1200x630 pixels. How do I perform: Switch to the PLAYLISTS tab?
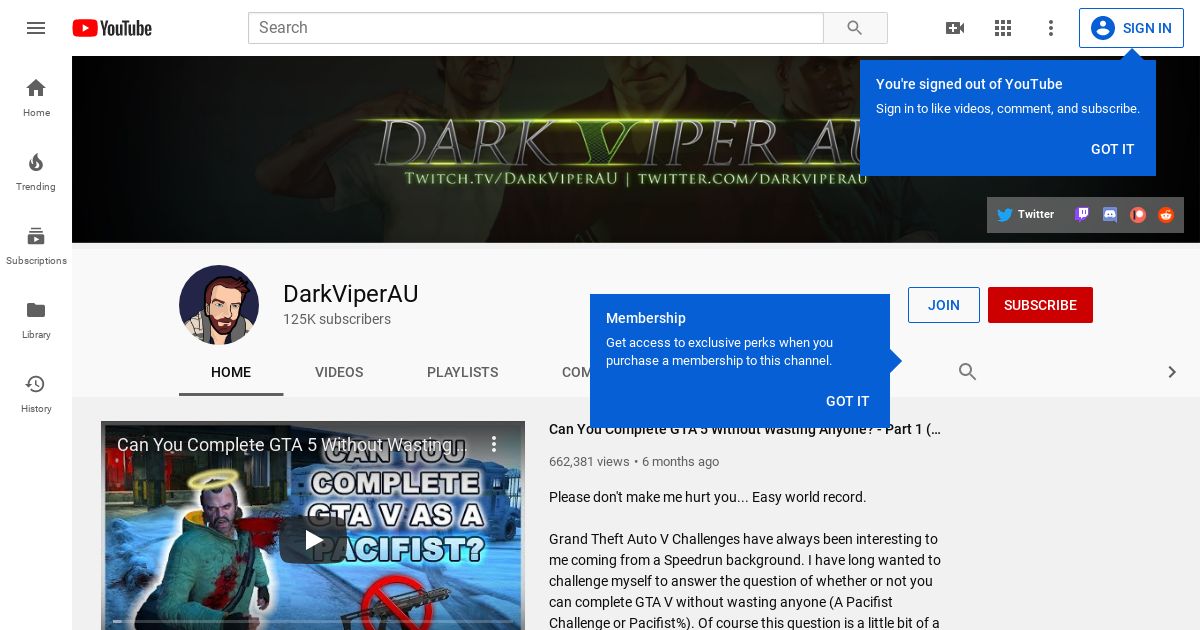point(462,372)
